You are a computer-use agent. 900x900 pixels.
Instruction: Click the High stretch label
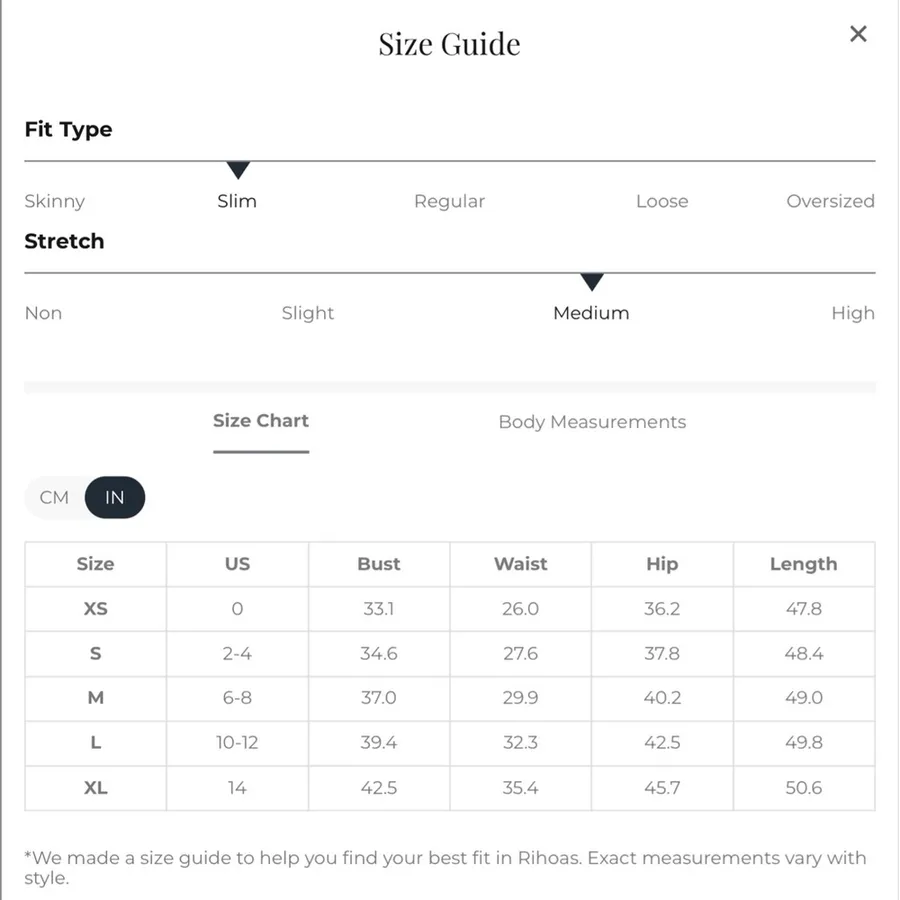point(853,313)
